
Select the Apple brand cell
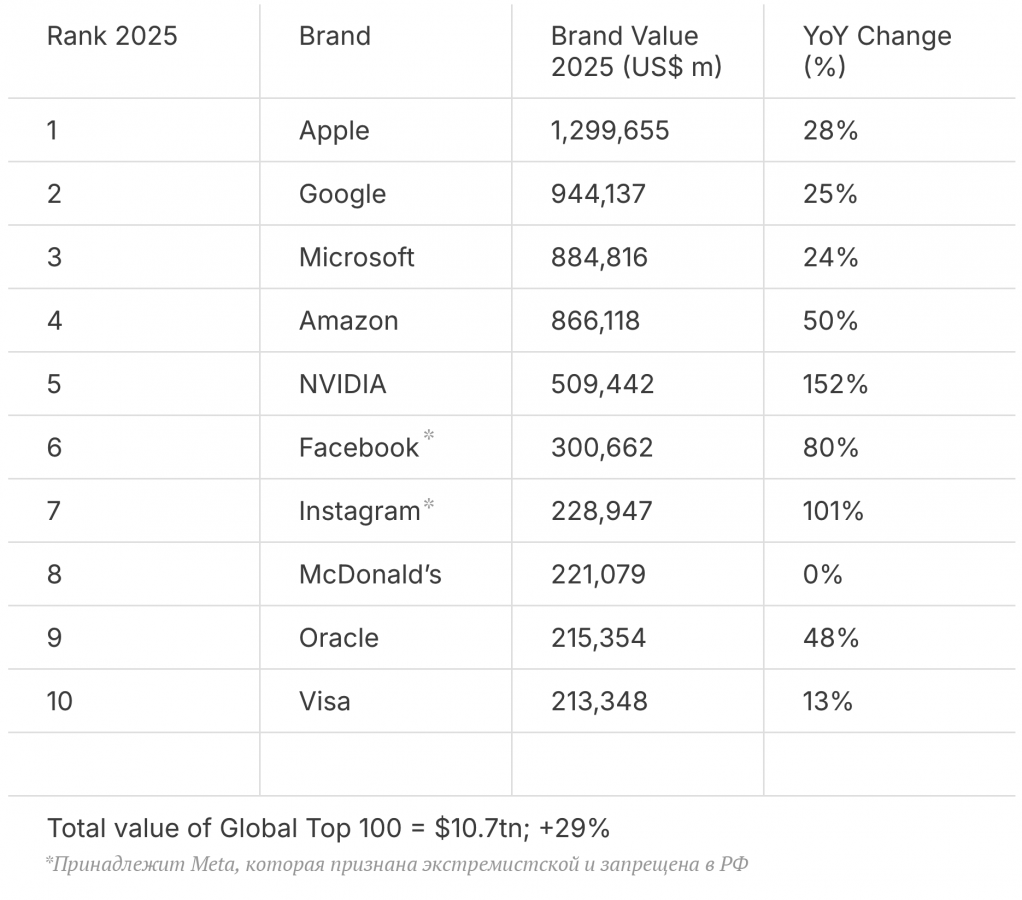(x=334, y=131)
